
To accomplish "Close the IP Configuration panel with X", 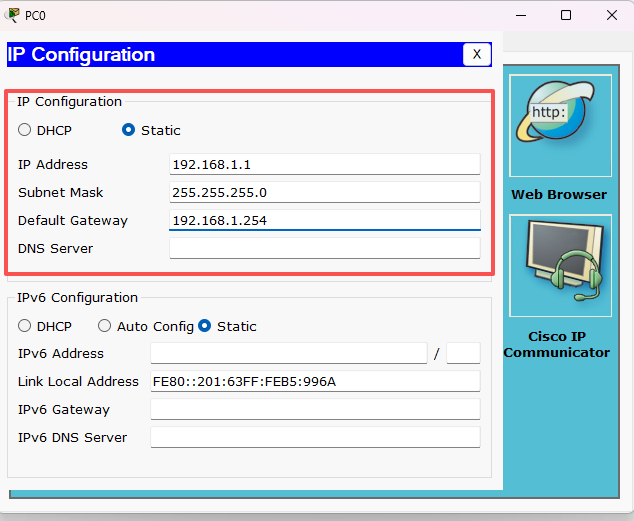I will click(x=477, y=54).
